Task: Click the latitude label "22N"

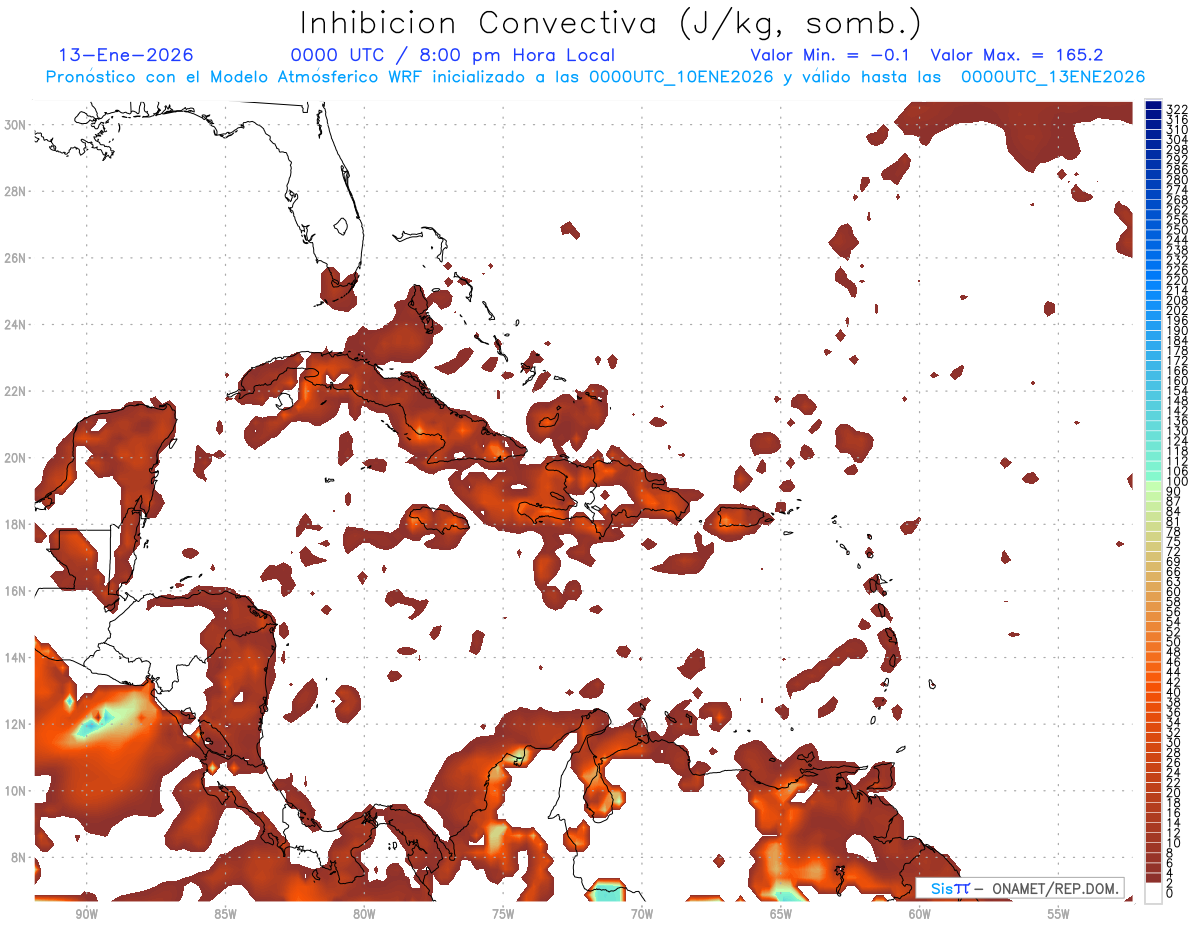Action: pos(16,391)
